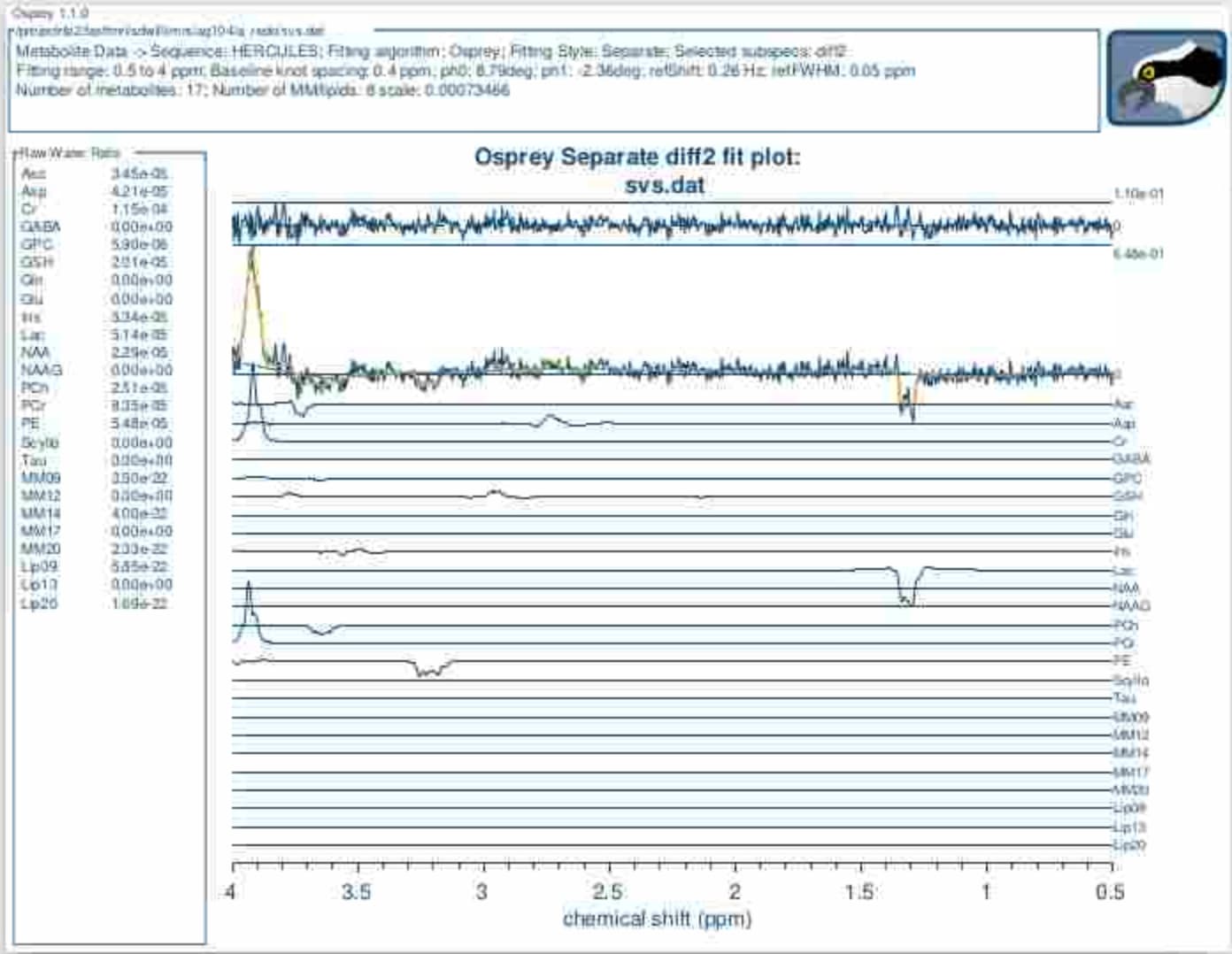Screen dimensions: 1232x954
Task: Click the residual trace at top of plot
Action: [673, 224]
